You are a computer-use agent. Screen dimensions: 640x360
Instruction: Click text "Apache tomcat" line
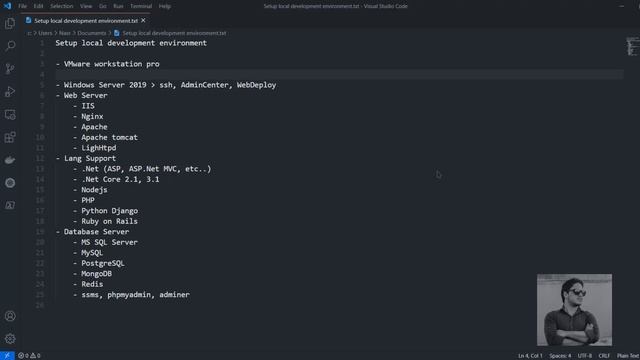[x=109, y=138]
